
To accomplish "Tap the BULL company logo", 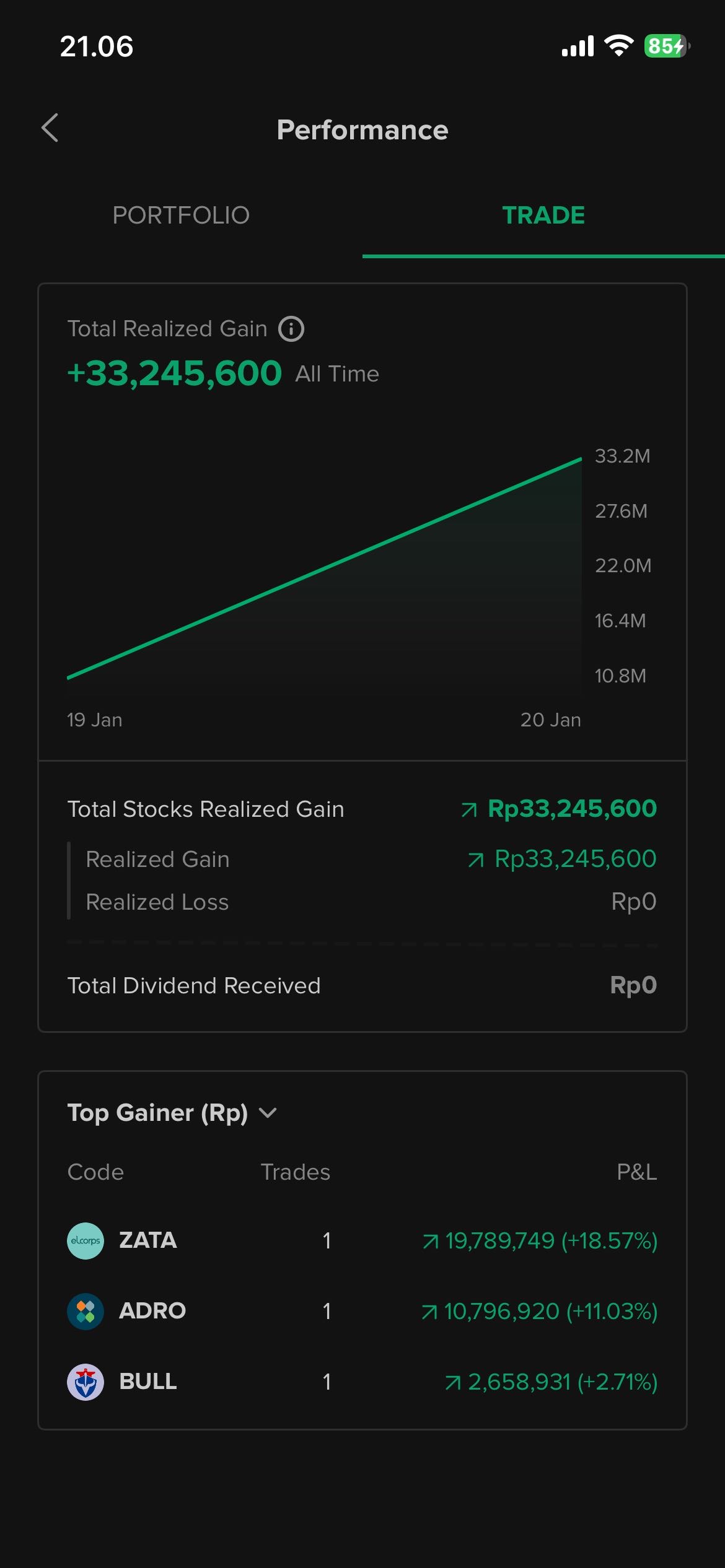I will coord(86,1382).
